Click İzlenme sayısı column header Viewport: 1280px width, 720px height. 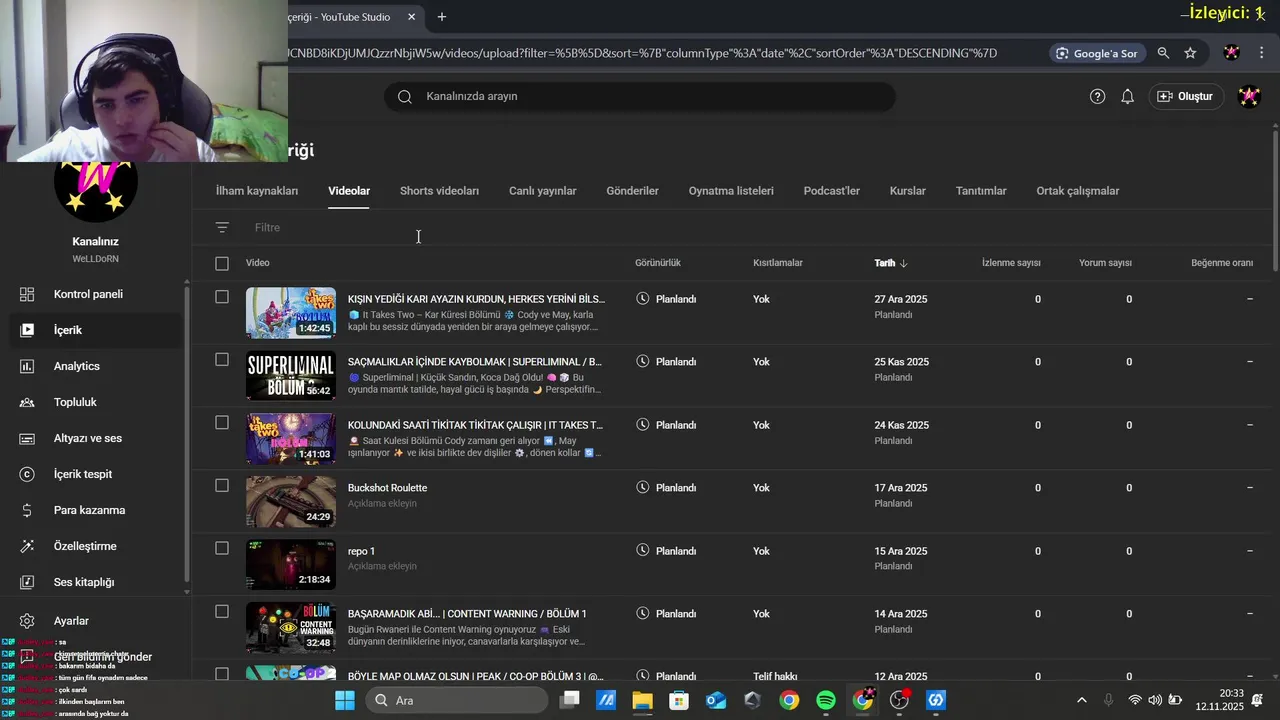tap(1011, 263)
